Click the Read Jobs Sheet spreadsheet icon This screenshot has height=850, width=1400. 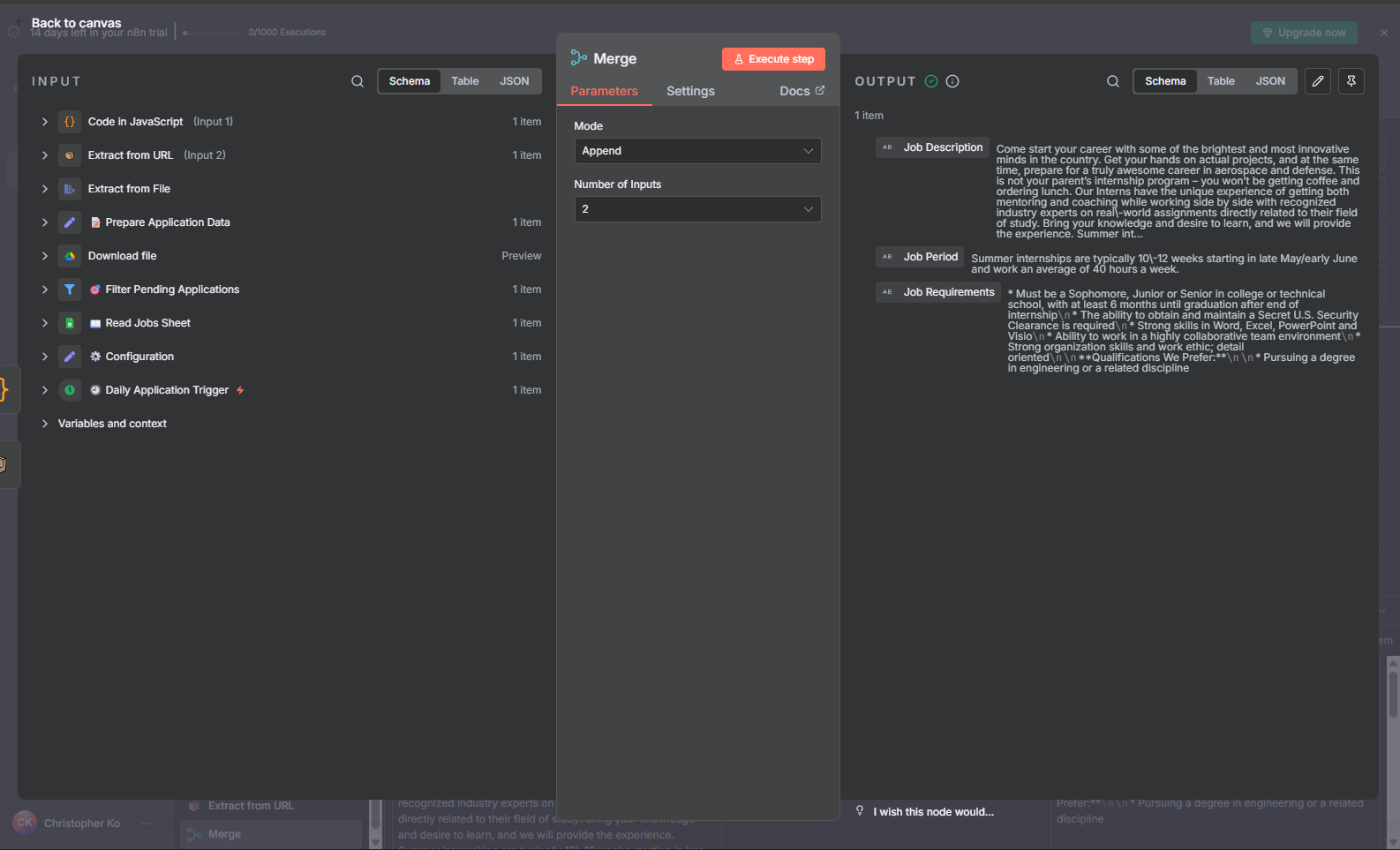[70, 323]
